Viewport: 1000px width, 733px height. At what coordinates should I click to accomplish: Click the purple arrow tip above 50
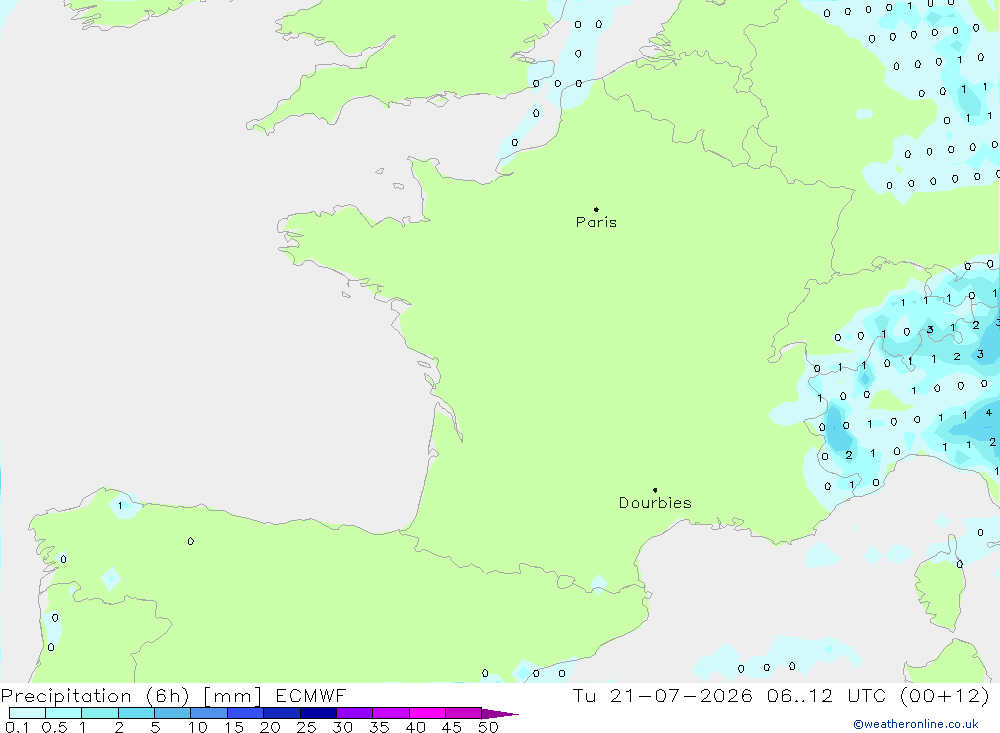point(499,714)
